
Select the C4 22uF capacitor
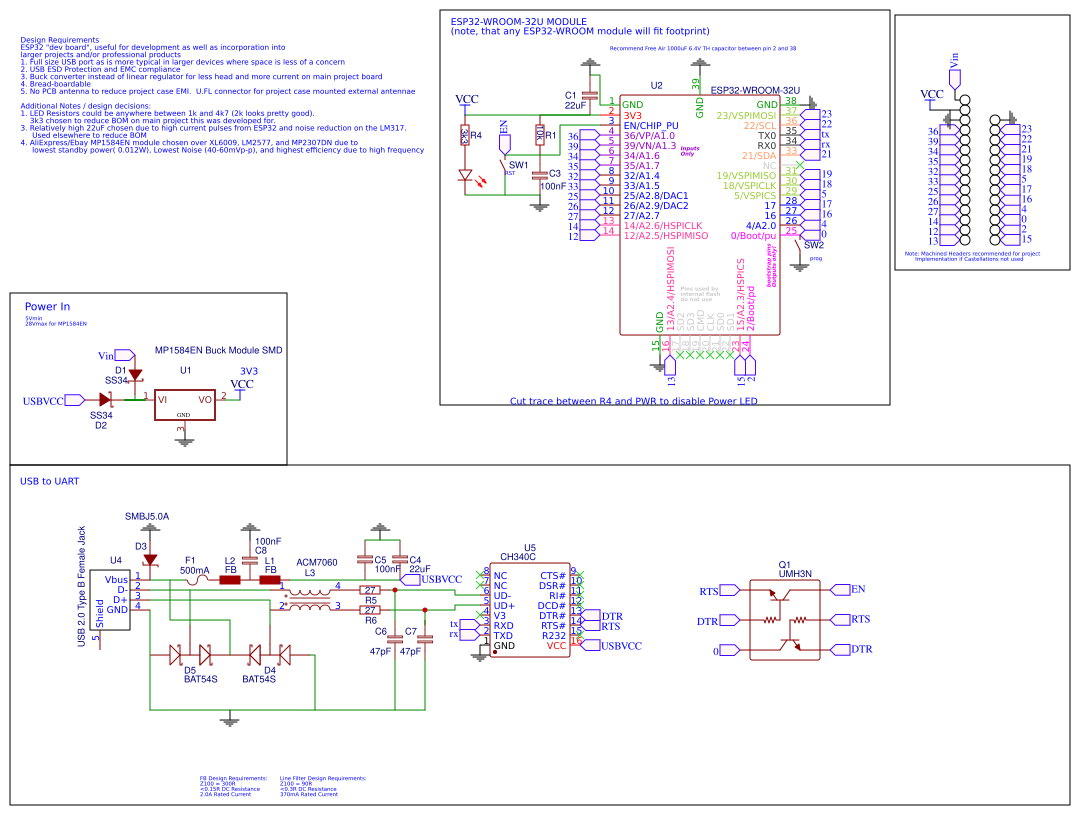point(399,559)
